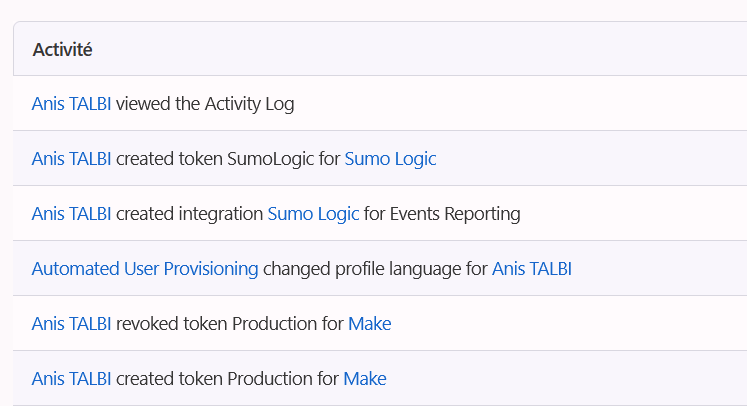Click the 'viewed the Activity Log' text
Viewport: 747px width, 406px height.
tap(205, 103)
